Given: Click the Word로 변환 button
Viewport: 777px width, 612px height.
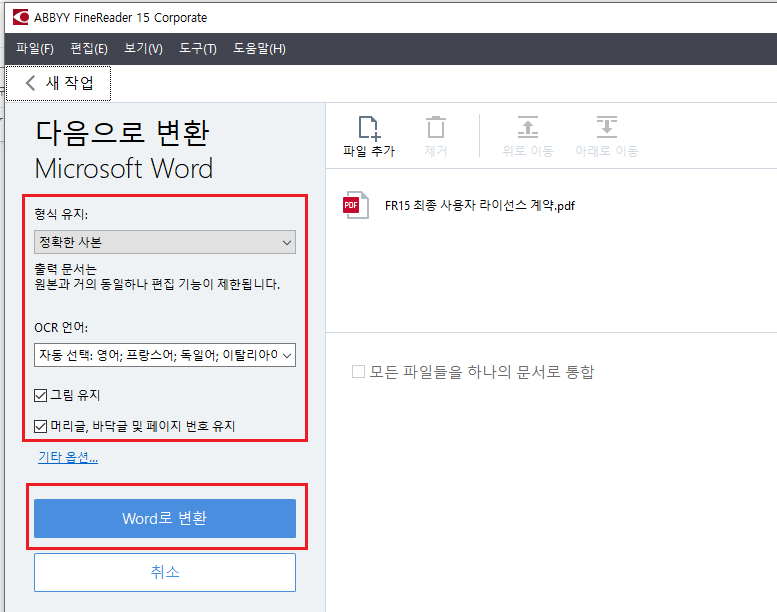Looking at the screenshot, I should pos(165,518).
